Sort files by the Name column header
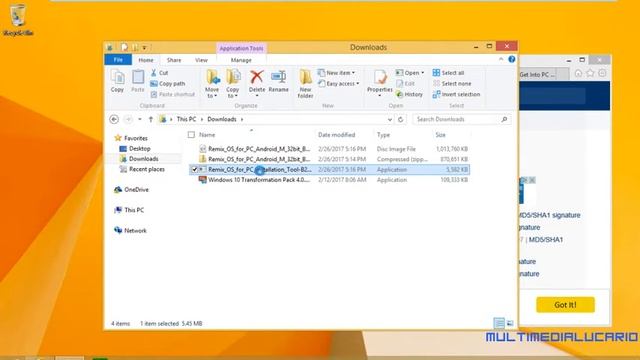The image size is (640, 360). point(207,135)
